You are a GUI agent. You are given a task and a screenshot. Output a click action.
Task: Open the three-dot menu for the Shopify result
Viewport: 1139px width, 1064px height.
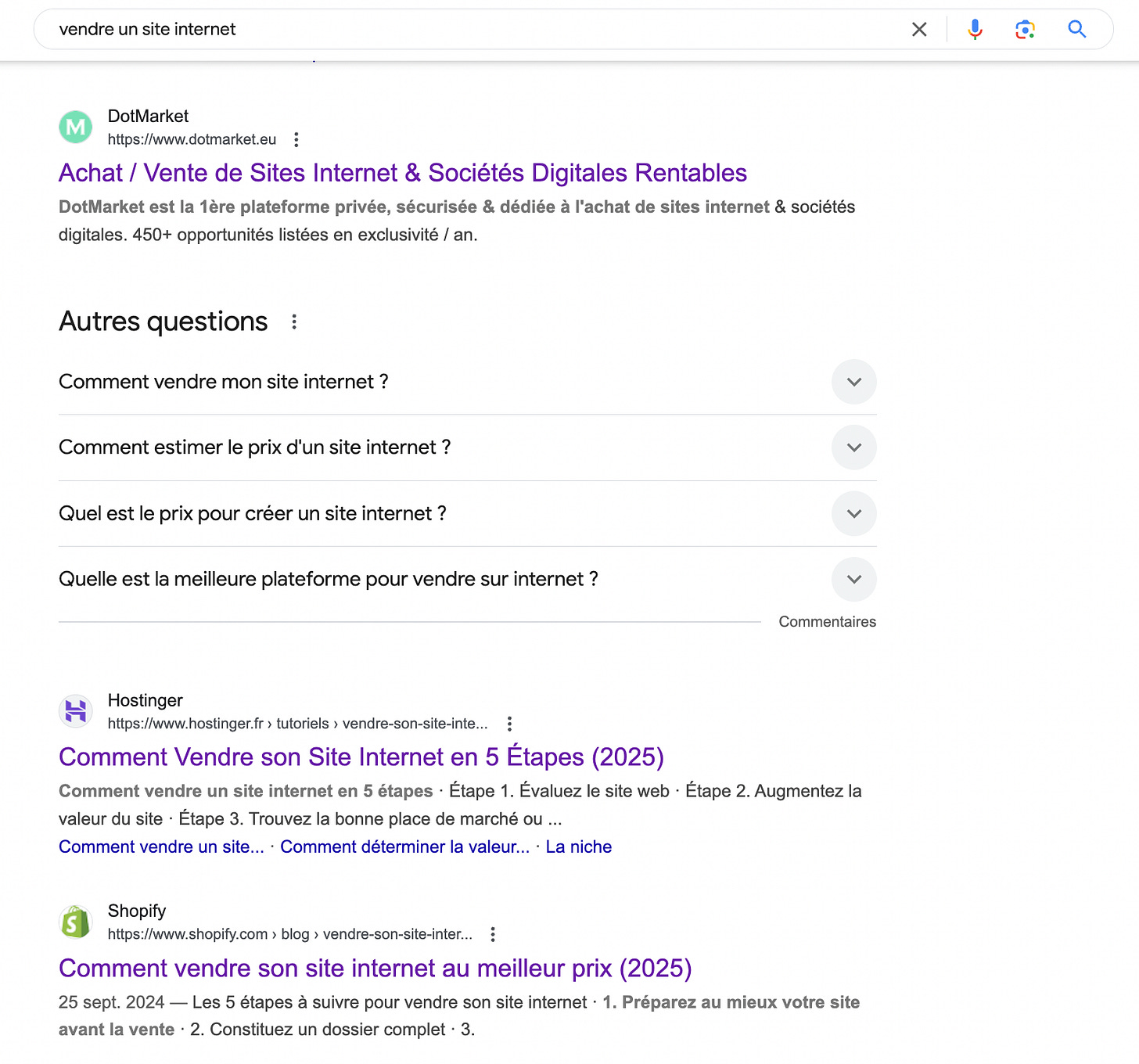click(x=492, y=934)
